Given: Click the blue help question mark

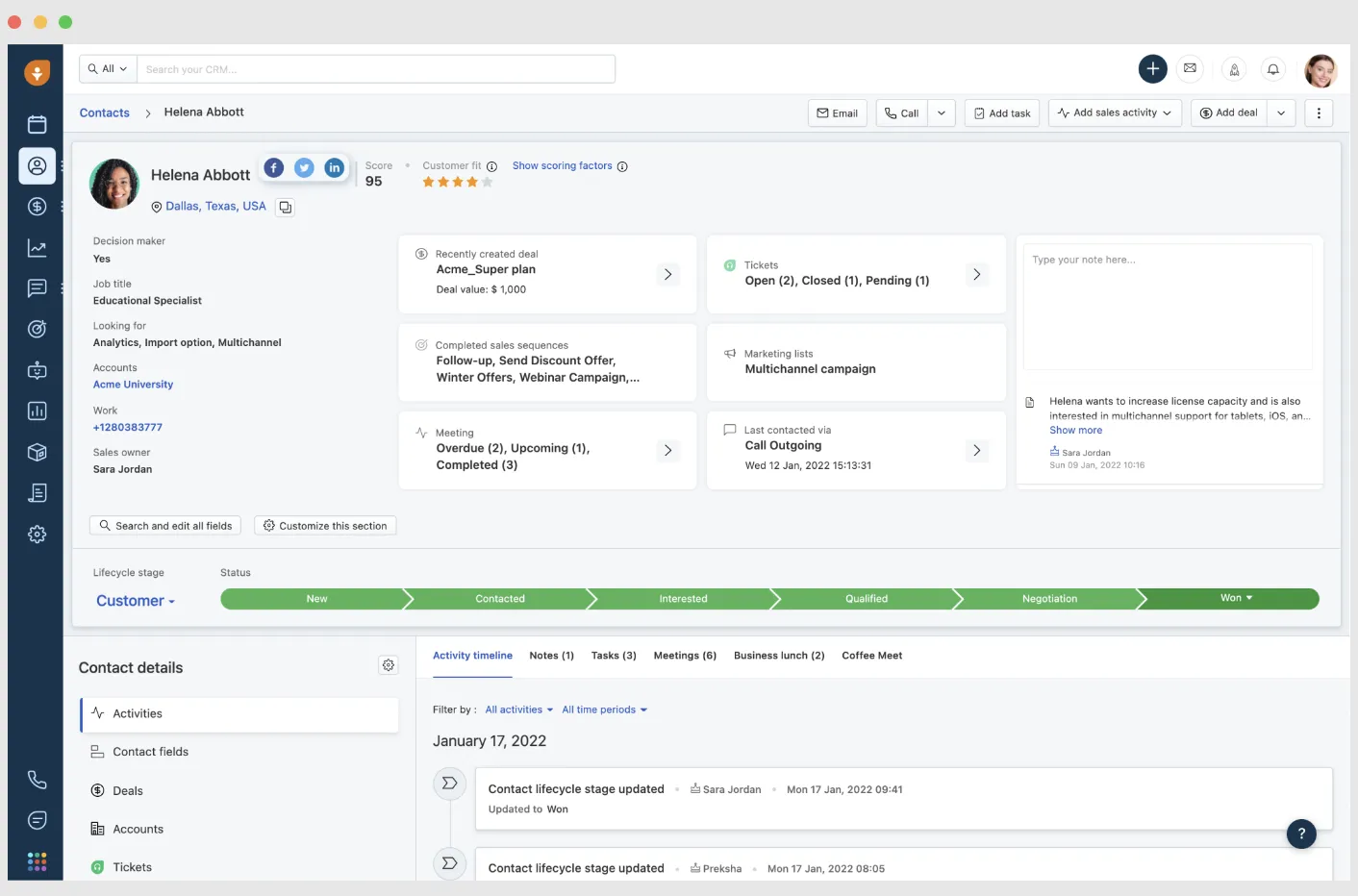Looking at the screenshot, I should [x=1300, y=834].
